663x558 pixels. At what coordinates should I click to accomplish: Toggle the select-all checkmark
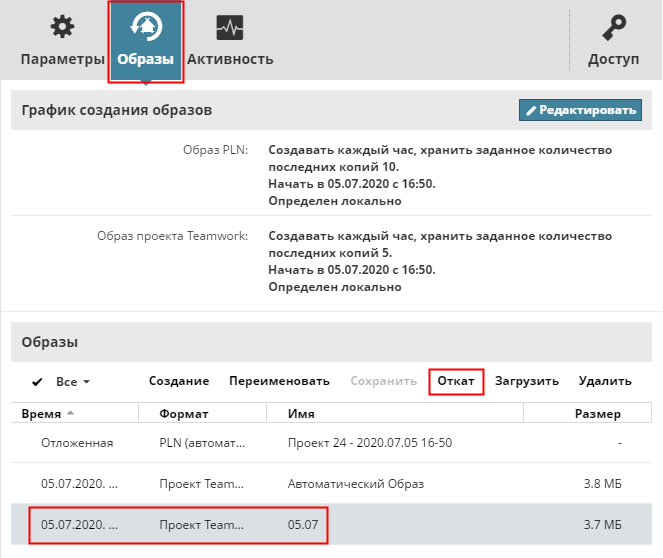pos(38,381)
